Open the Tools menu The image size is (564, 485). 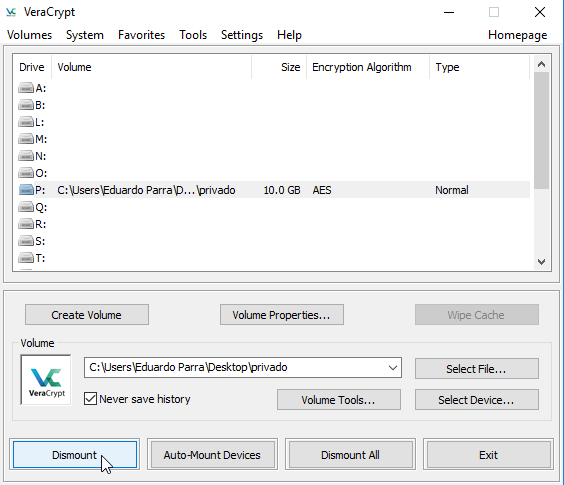(193, 35)
